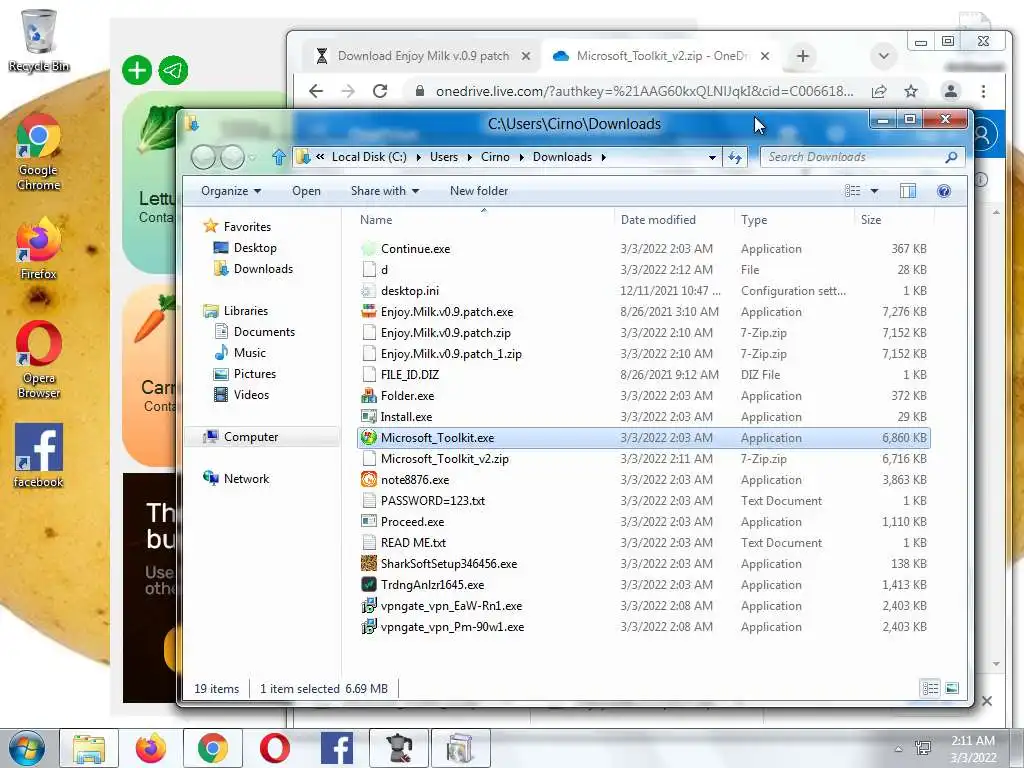The width and height of the screenshot is (1024, 768).
Task: Click New folder in toolbar
Action: (x=479, y=191)
